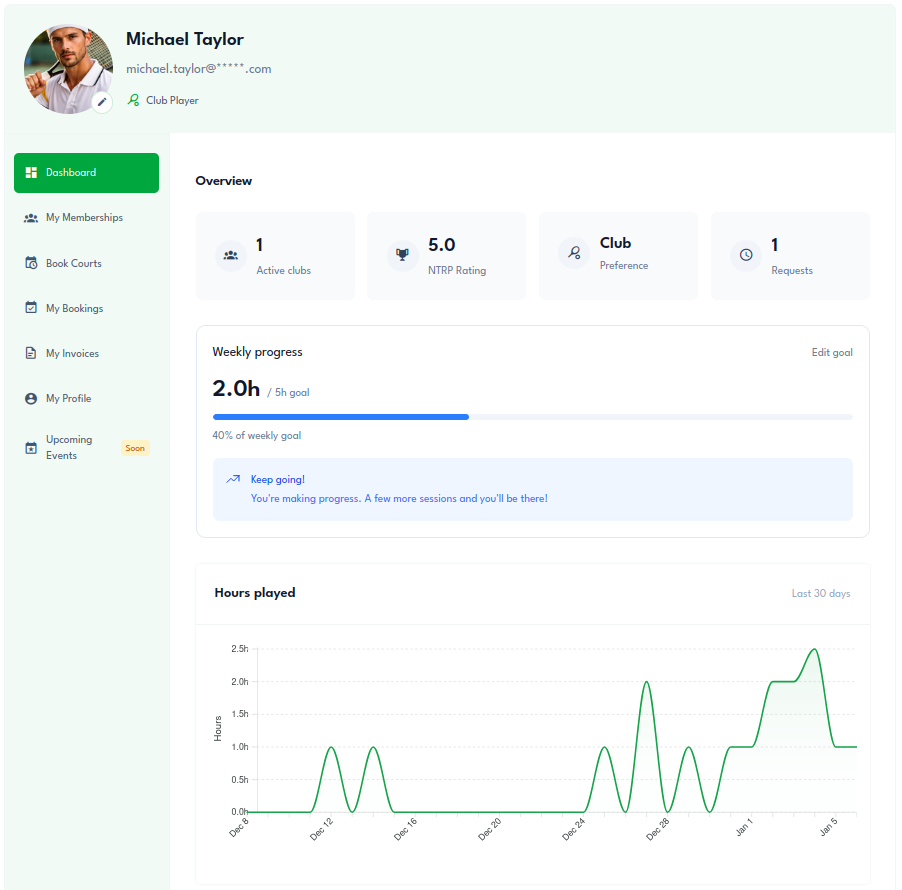Click the Upcoming Events star calendar icon
Viewport: 902px width, 890px height.
pos(31,448)
